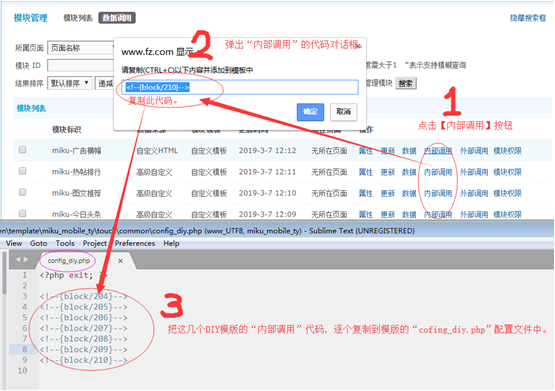The width and height of the screenshot is (555, 391).
Task: Click 模块权限 for miku-今日头条
Action: 508,214
